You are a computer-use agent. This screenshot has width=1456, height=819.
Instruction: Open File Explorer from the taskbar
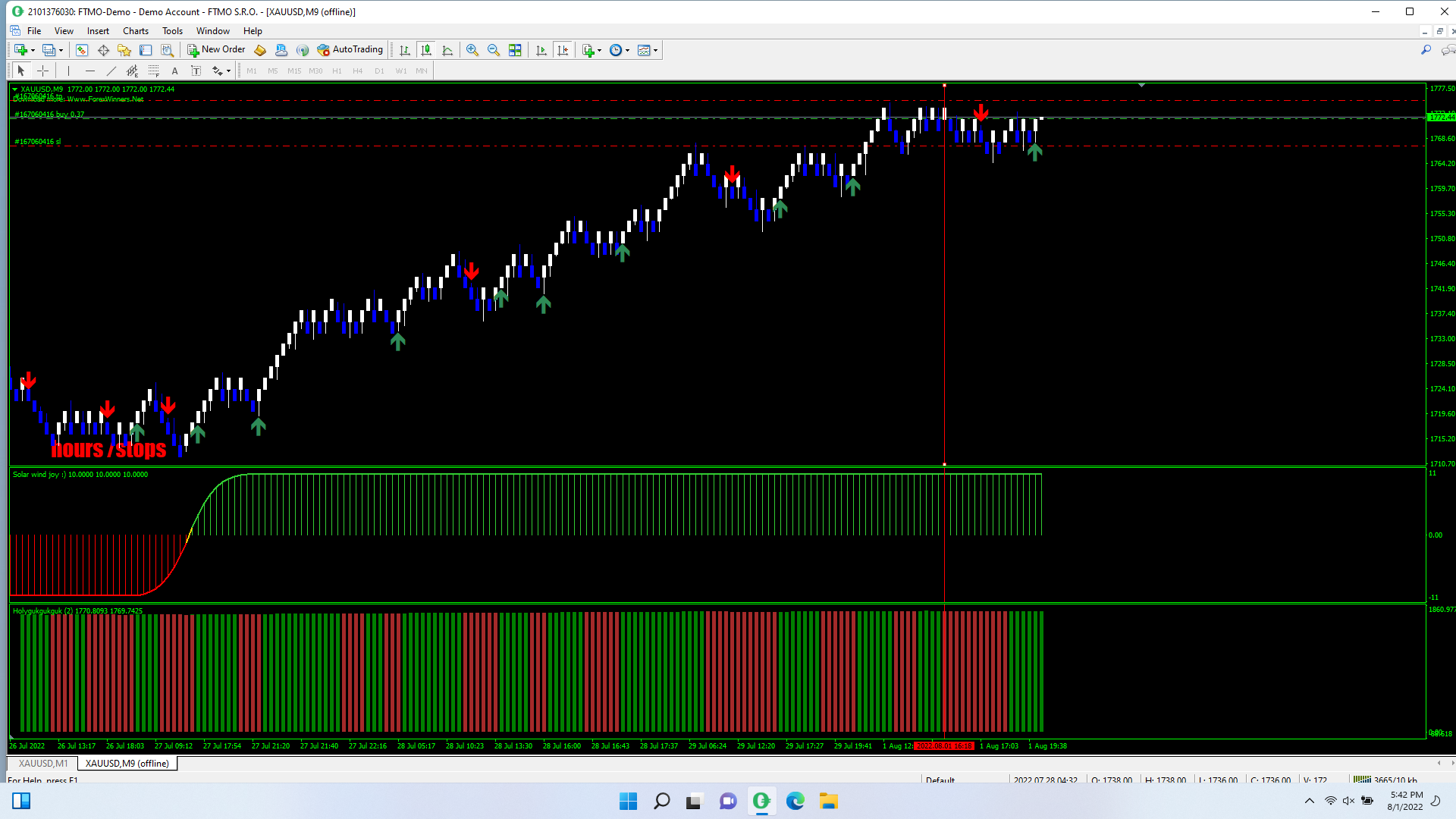828,802
